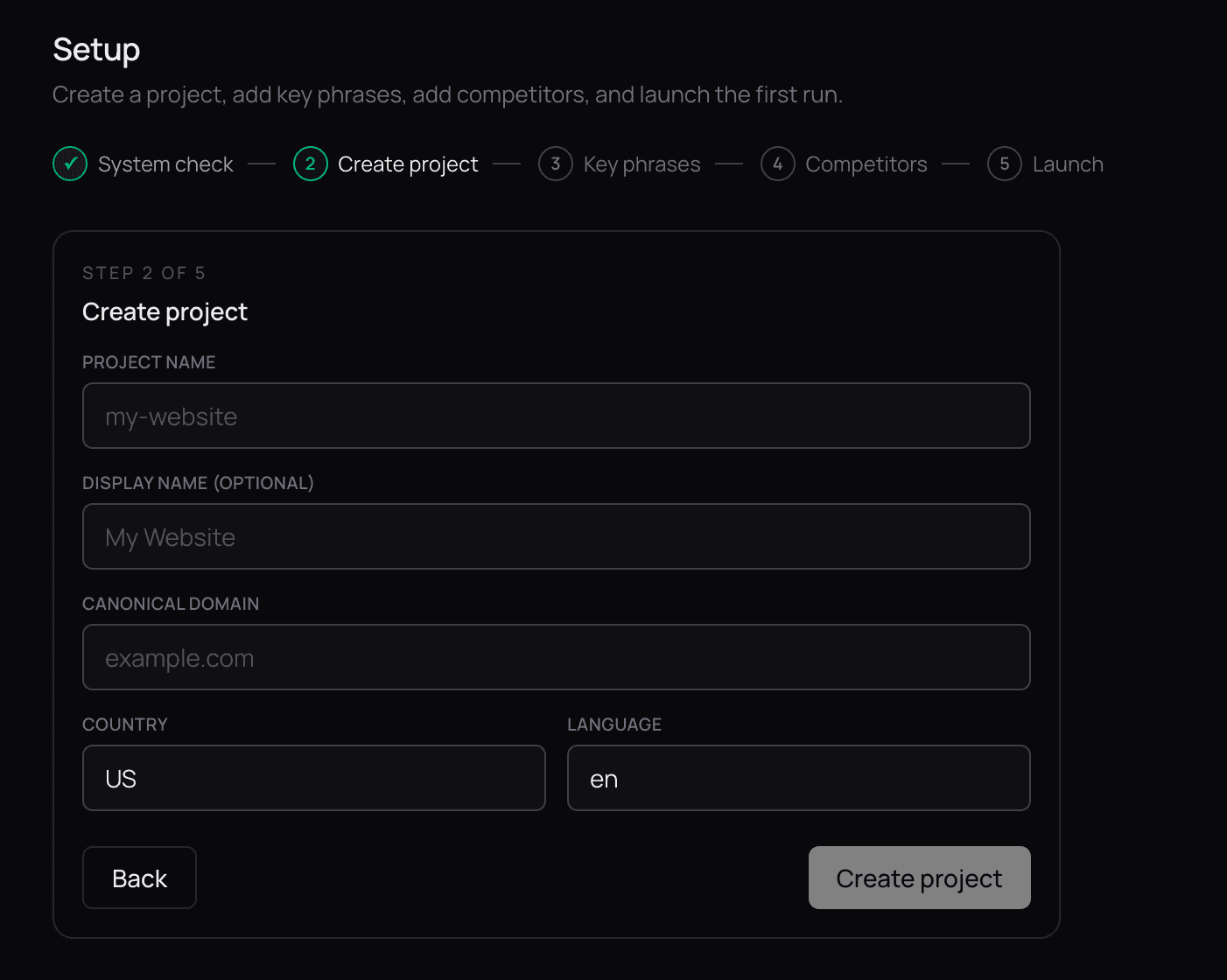Jump to the Key phrases step label
The image size is (1227, 980).
point(642,164)
